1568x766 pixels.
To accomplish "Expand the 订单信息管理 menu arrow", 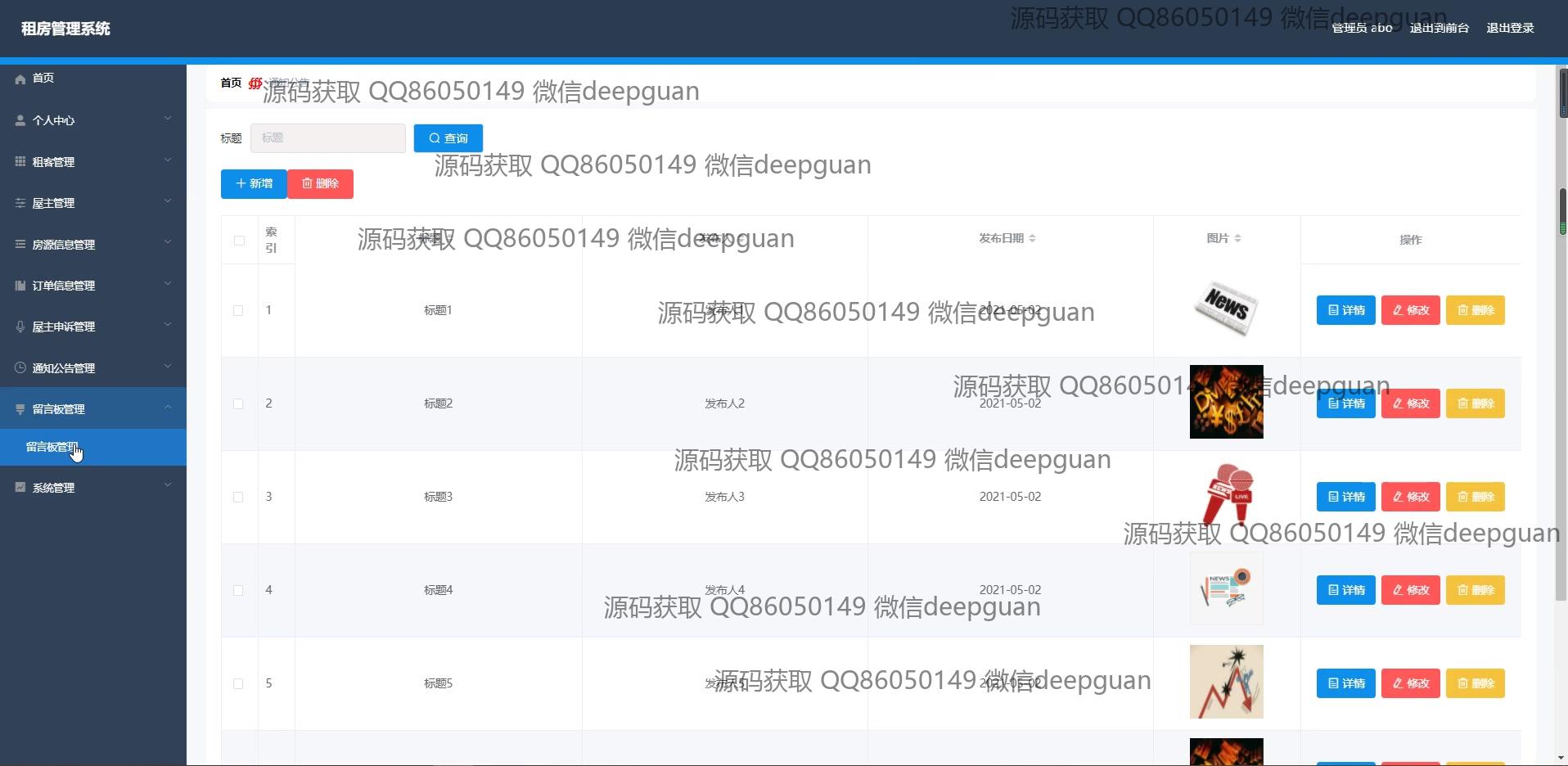I will point(168,284).
